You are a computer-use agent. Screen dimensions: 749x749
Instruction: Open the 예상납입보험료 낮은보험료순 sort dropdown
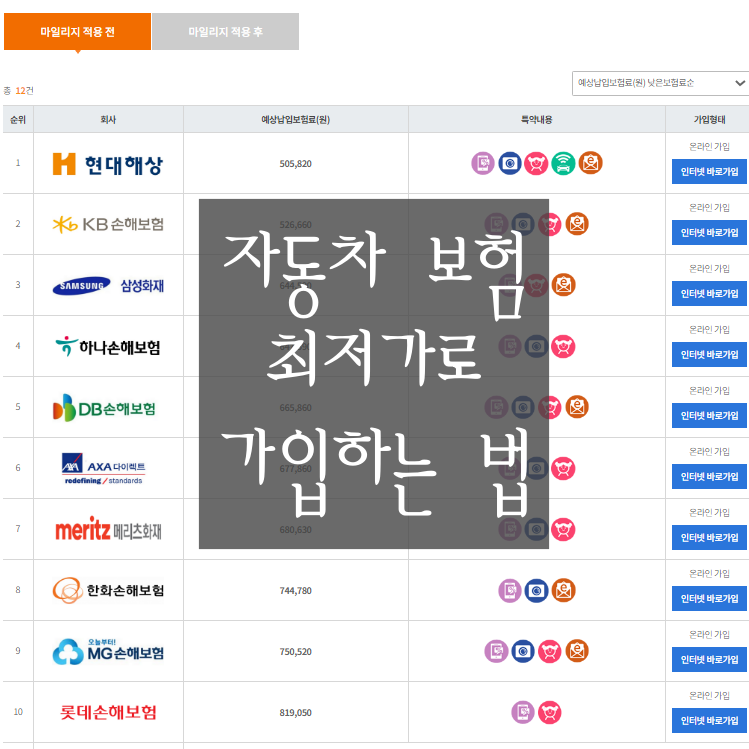point(660,83)
